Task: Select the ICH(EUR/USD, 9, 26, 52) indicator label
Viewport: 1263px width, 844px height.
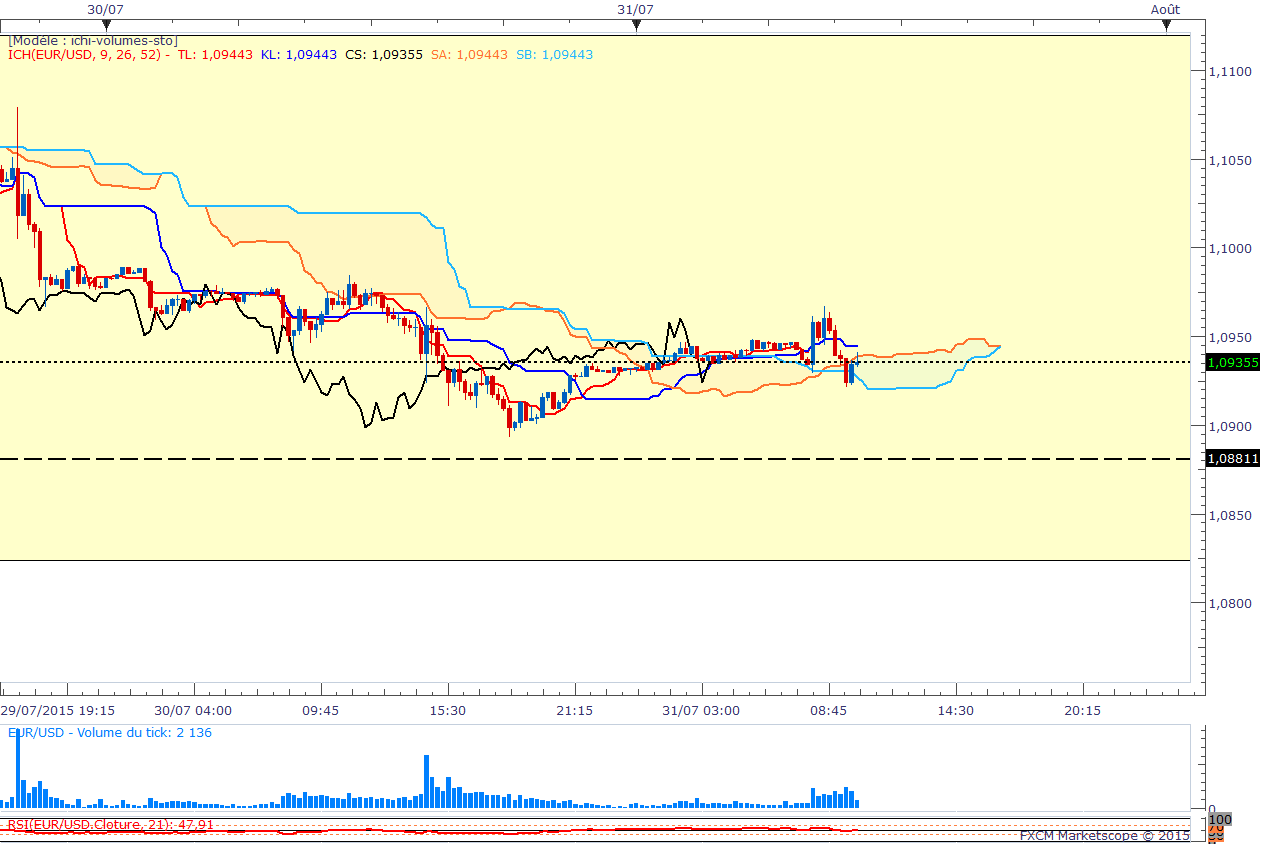Action: (x=85, y=54)
